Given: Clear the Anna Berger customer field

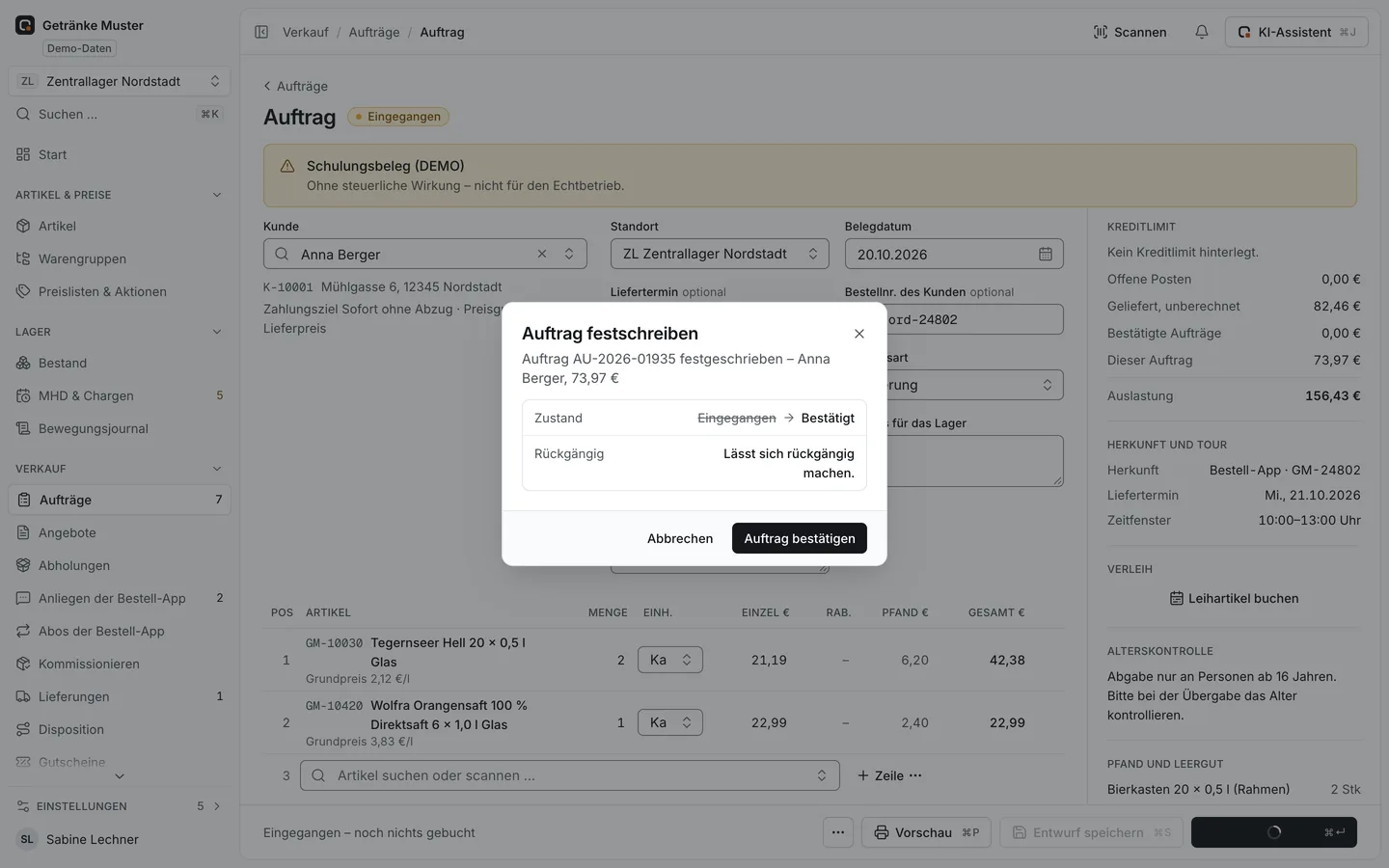Looking at the screenshot, I should [x=542, y=254].
